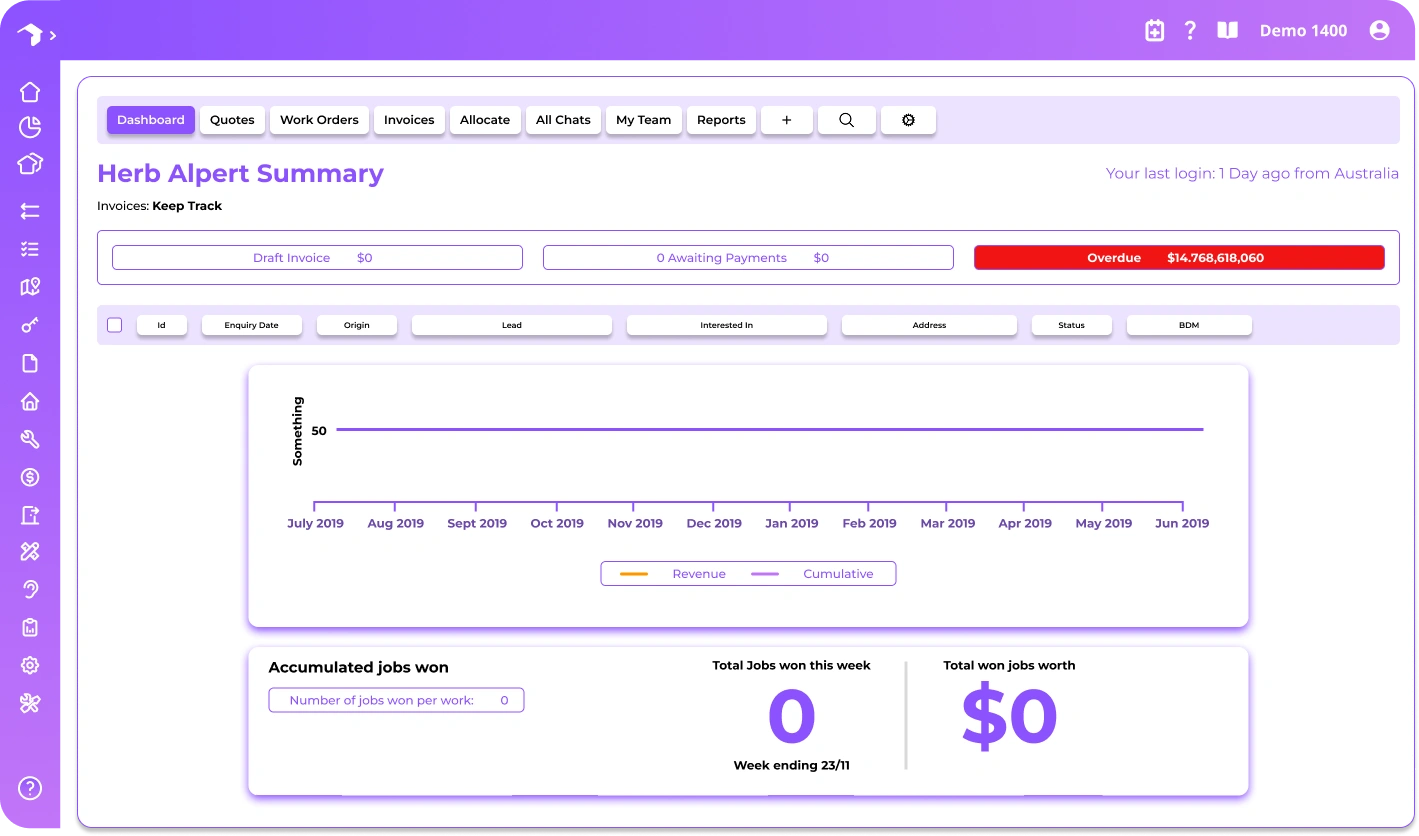Viewport: 1419px width, 836px height.
Task: Click the dollar coin sidebar icon
Action: (x=30, y=478)
